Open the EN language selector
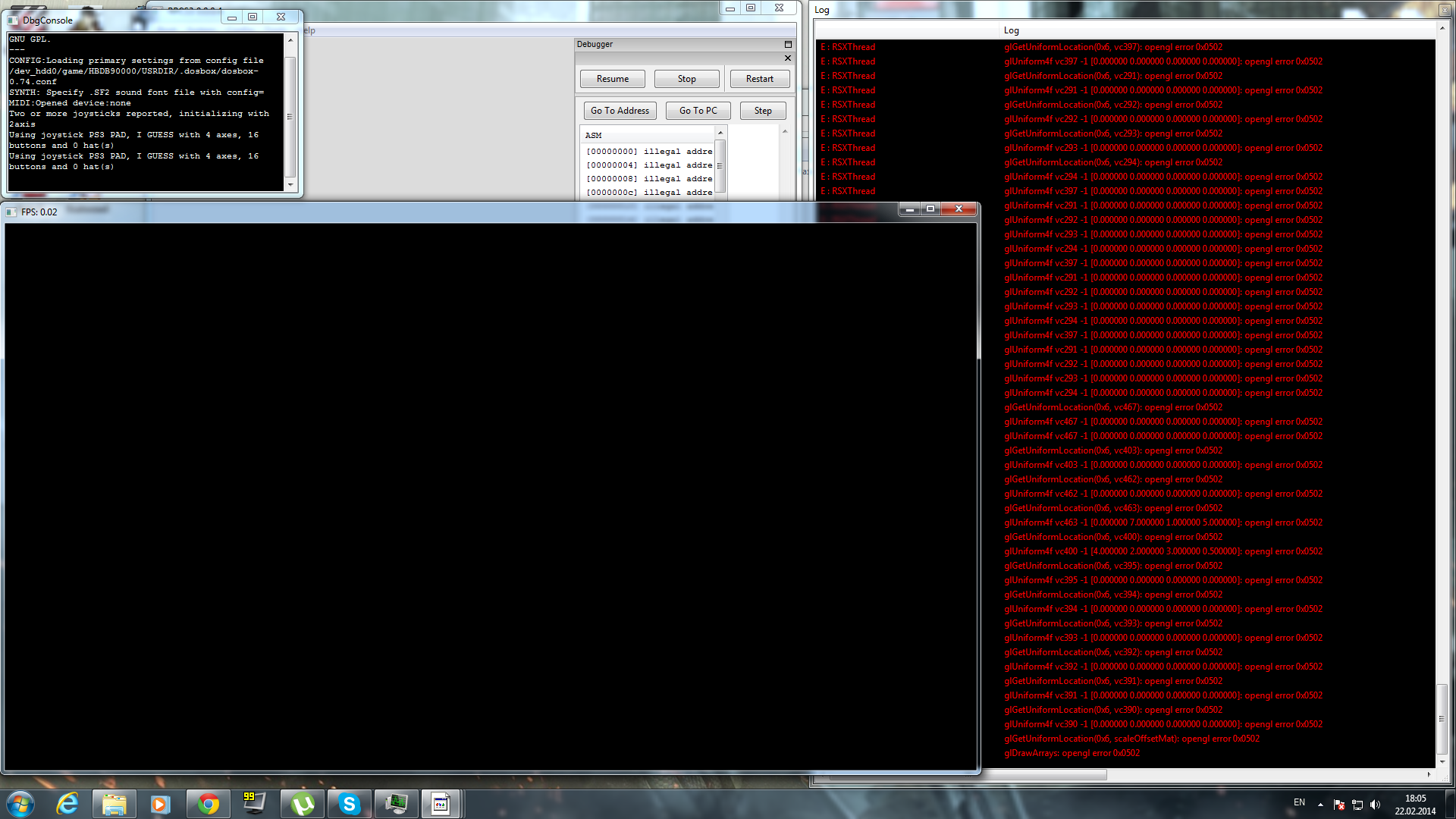This screenshot has width=1456, height=819. pyautogui.click(x=1299, y=802)
